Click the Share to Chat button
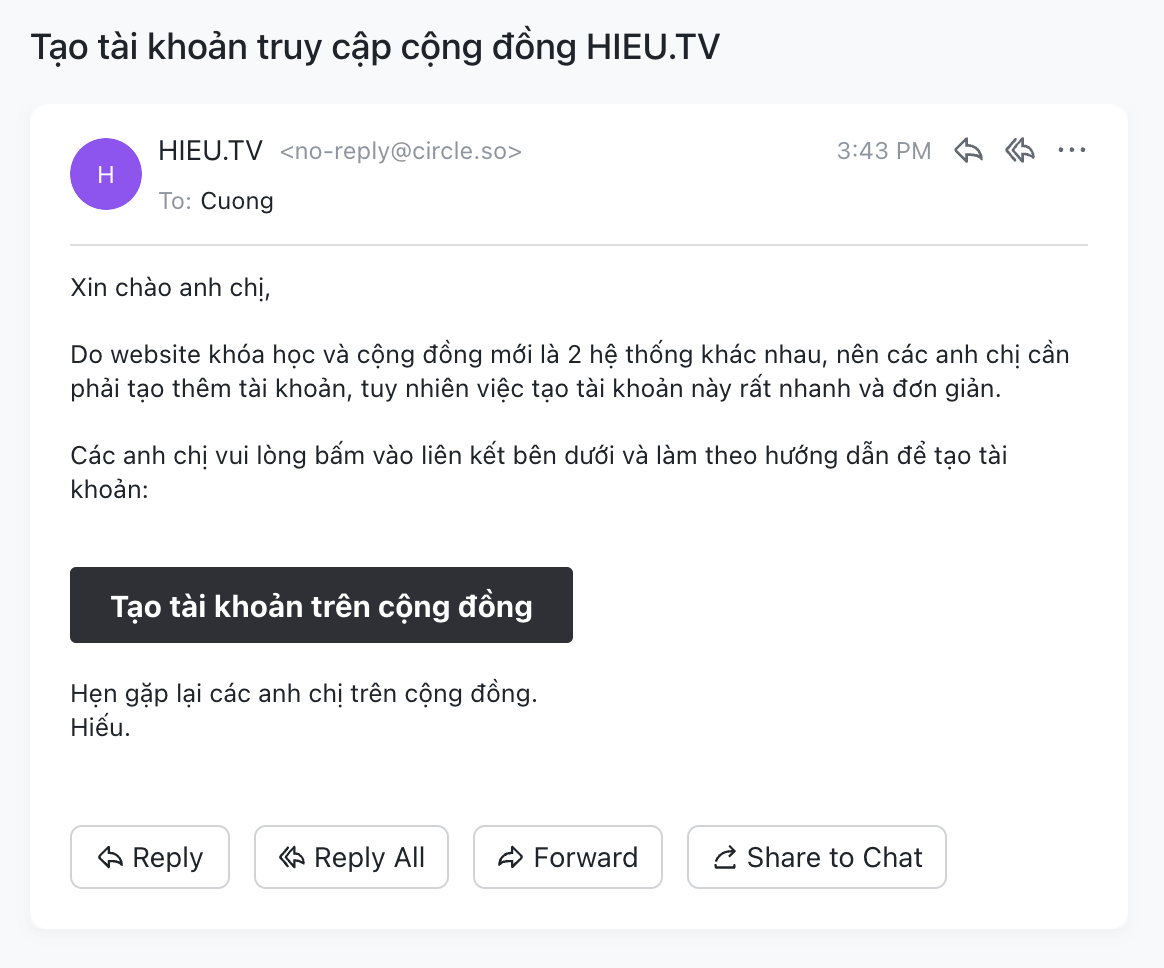Screen dimensions: 1164x968 click(816, 857)
